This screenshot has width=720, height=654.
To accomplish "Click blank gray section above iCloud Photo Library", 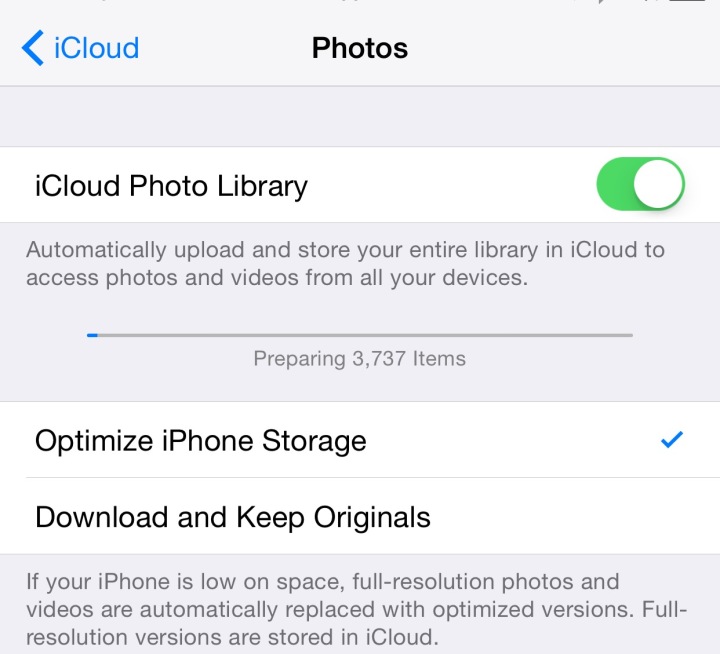I will click(x=360, y=116).
